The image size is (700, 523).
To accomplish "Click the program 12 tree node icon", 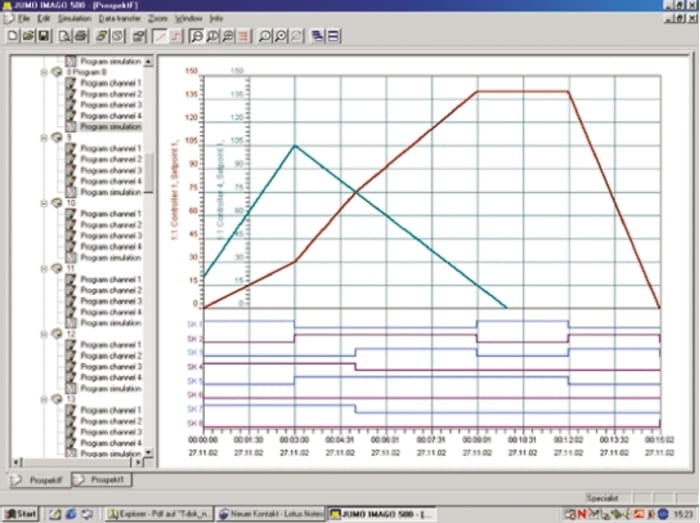I will (x=57, y=334).
